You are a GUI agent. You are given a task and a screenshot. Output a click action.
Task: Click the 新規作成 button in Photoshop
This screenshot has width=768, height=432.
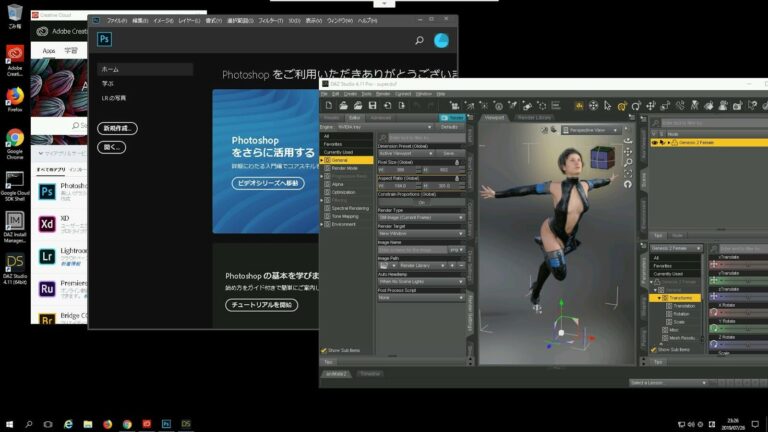click(x=118, y=128)
